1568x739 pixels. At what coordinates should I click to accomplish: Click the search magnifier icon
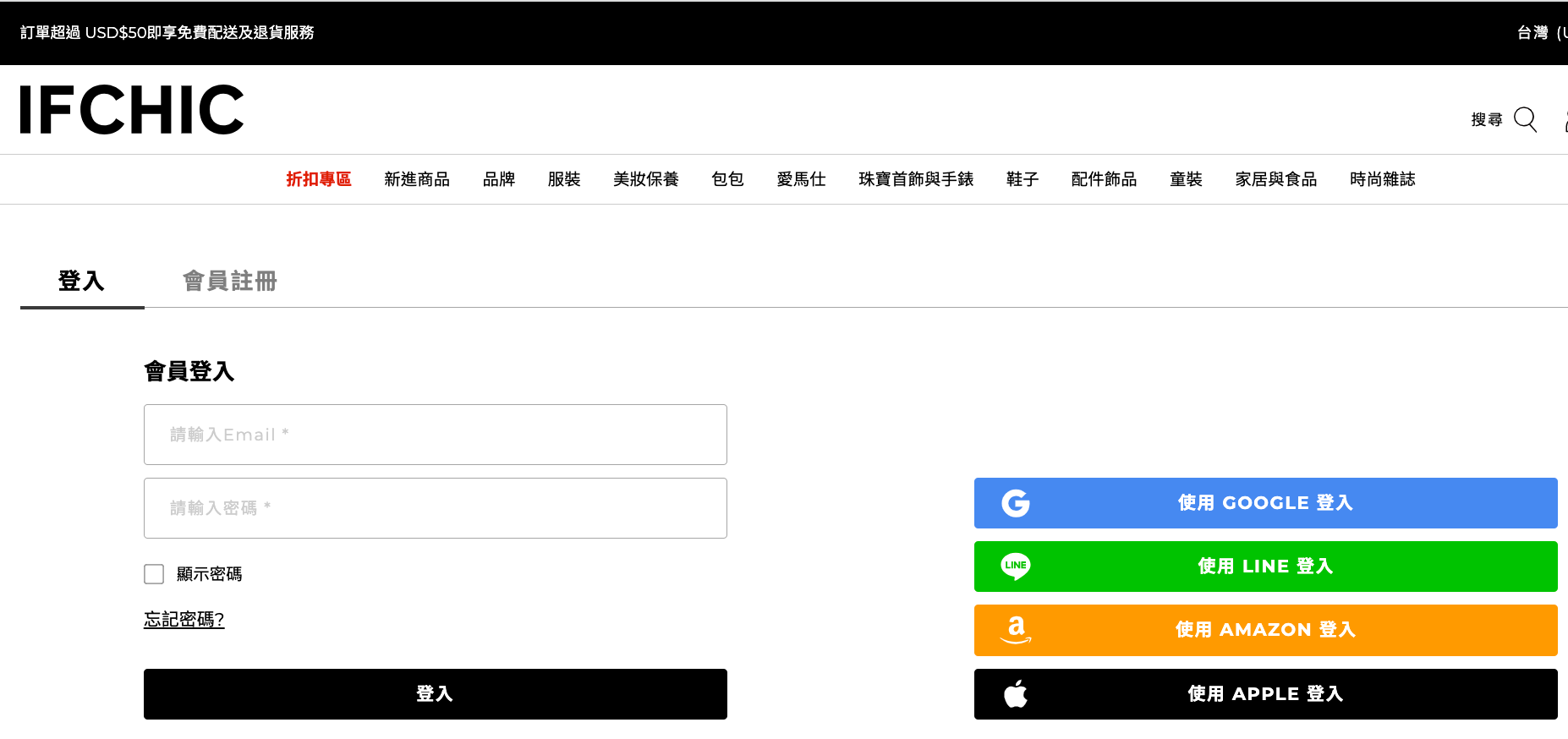[1525, 119]
